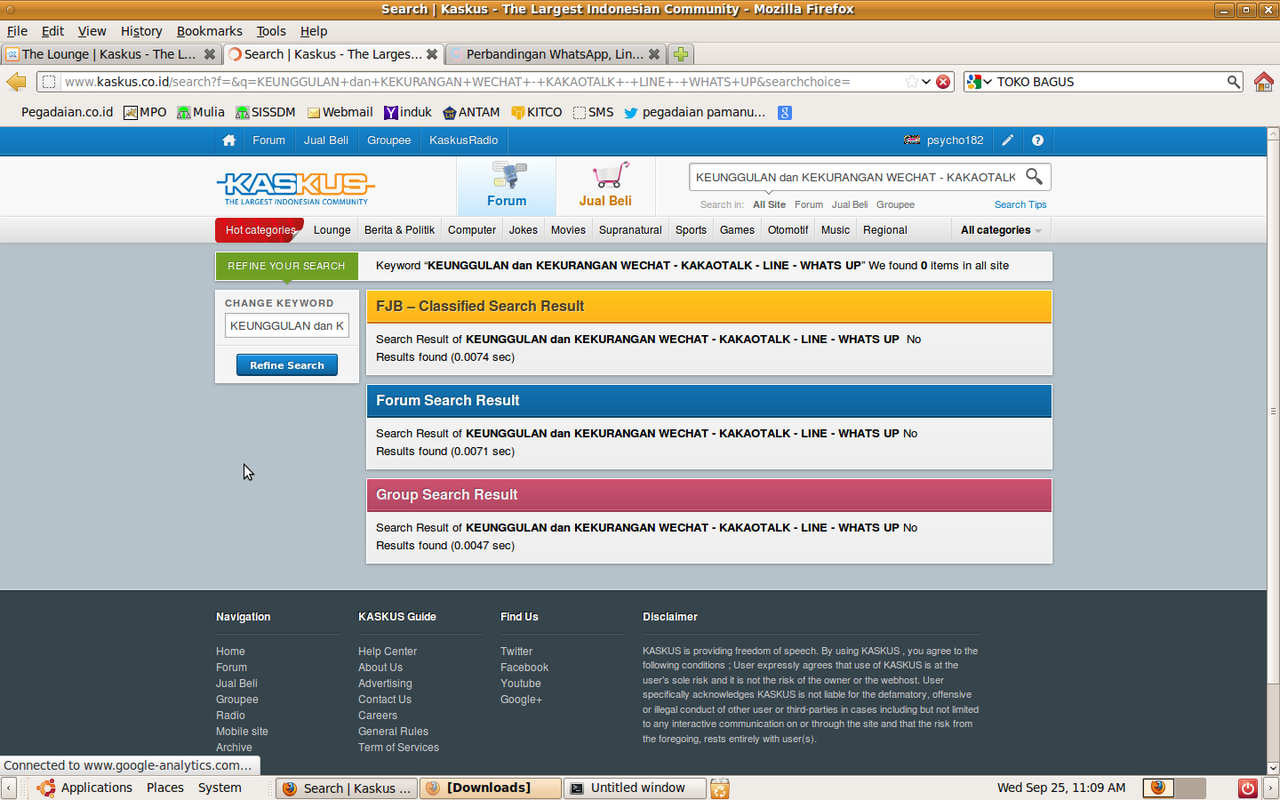The image size is (1280, 800).
Task: Close The Lounge tab
Action: click(x=210, y=54)
